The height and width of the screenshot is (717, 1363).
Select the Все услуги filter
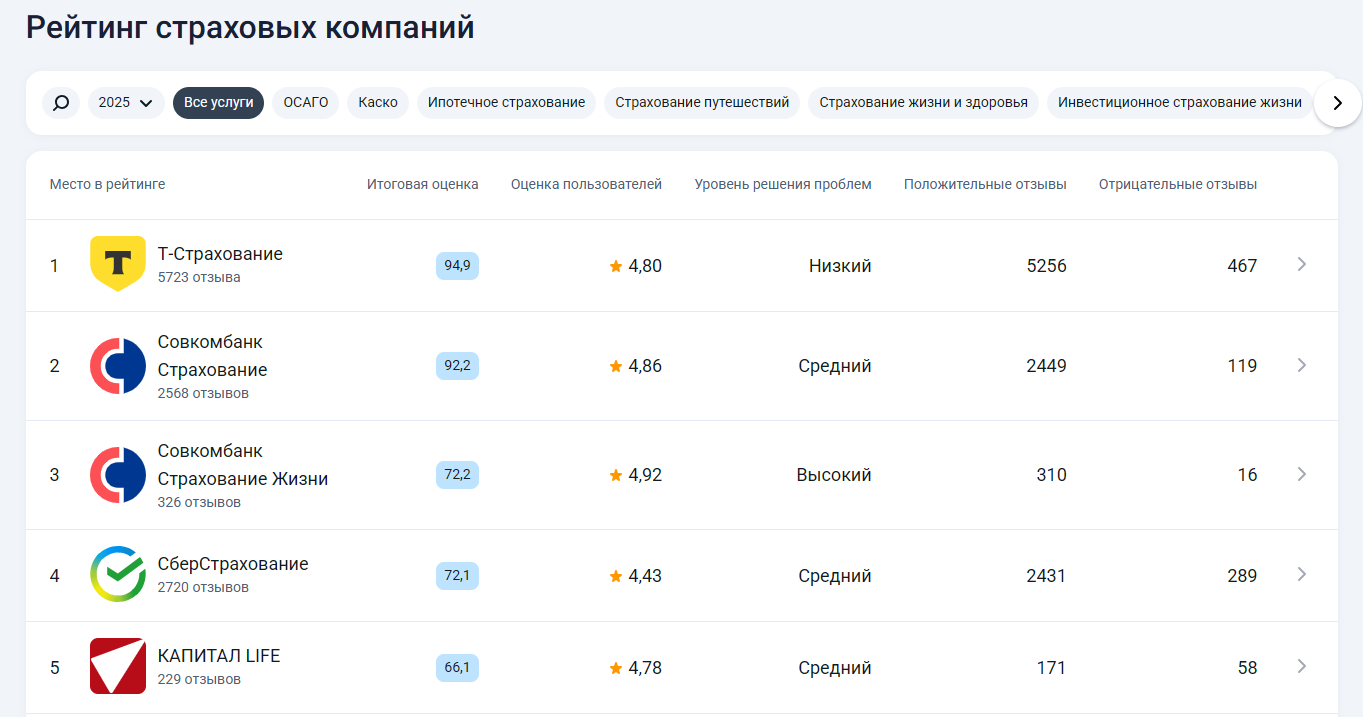point(218,102)
